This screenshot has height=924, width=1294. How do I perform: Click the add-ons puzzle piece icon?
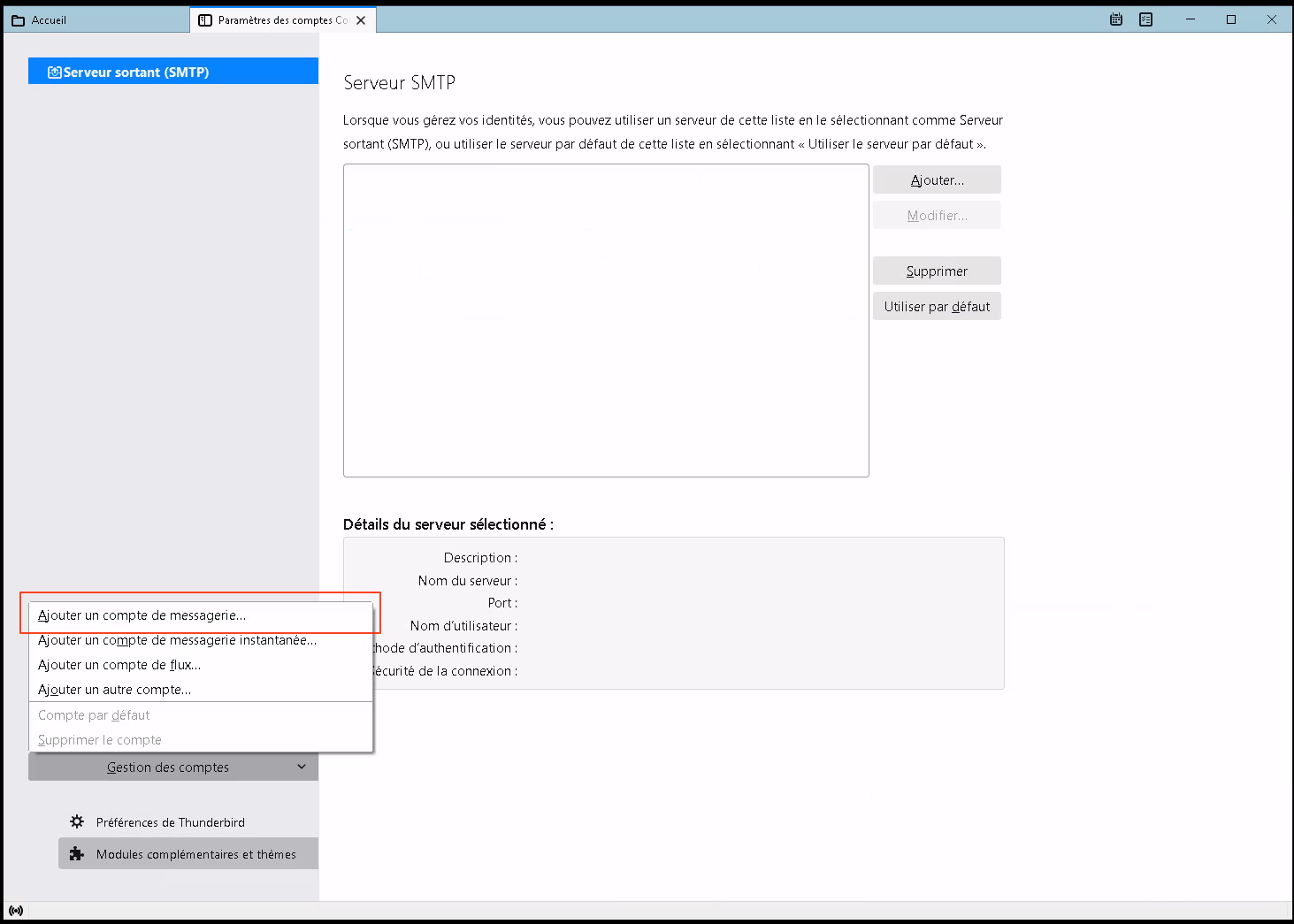point(77,854)
